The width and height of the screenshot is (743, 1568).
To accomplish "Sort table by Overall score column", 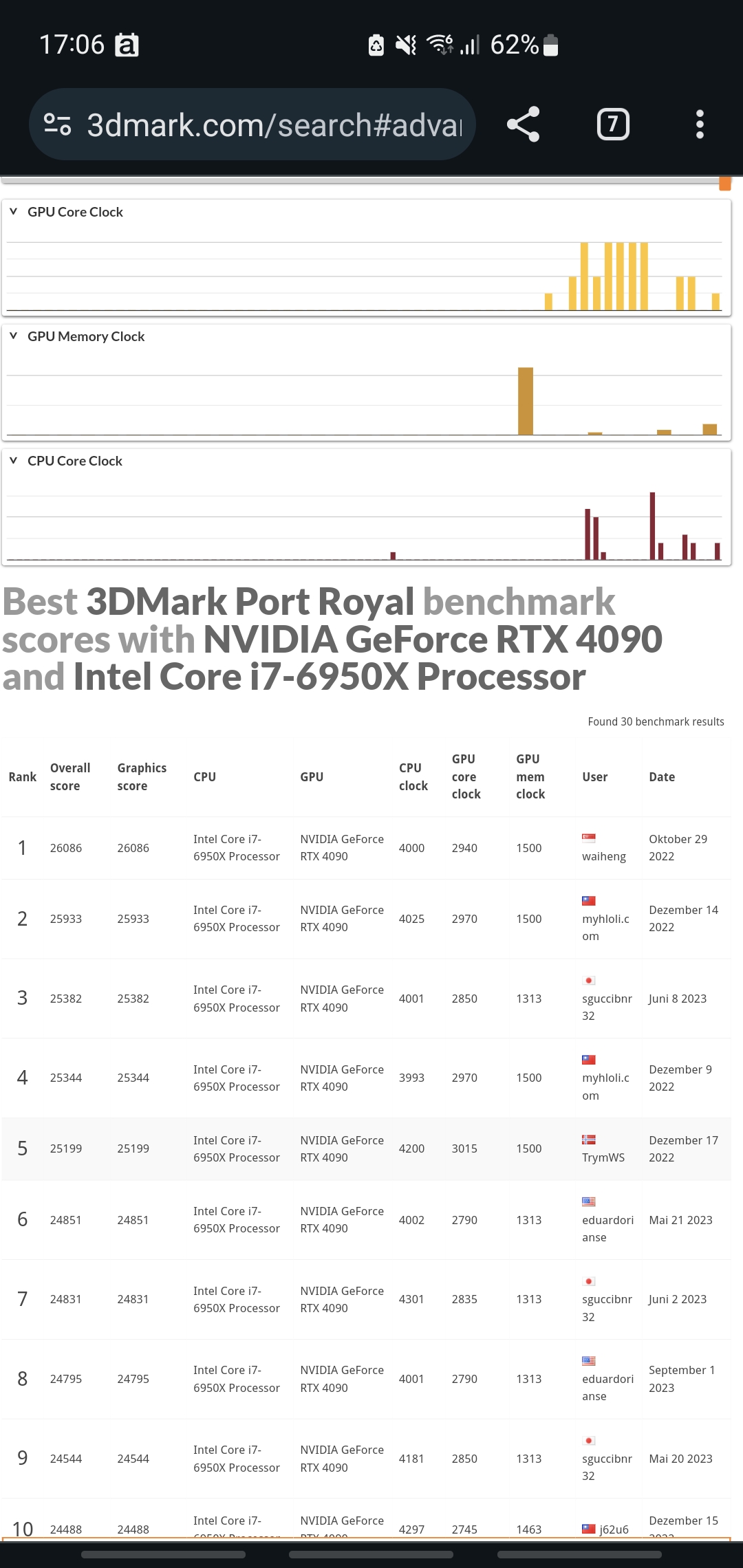I will tap(70, 776).
